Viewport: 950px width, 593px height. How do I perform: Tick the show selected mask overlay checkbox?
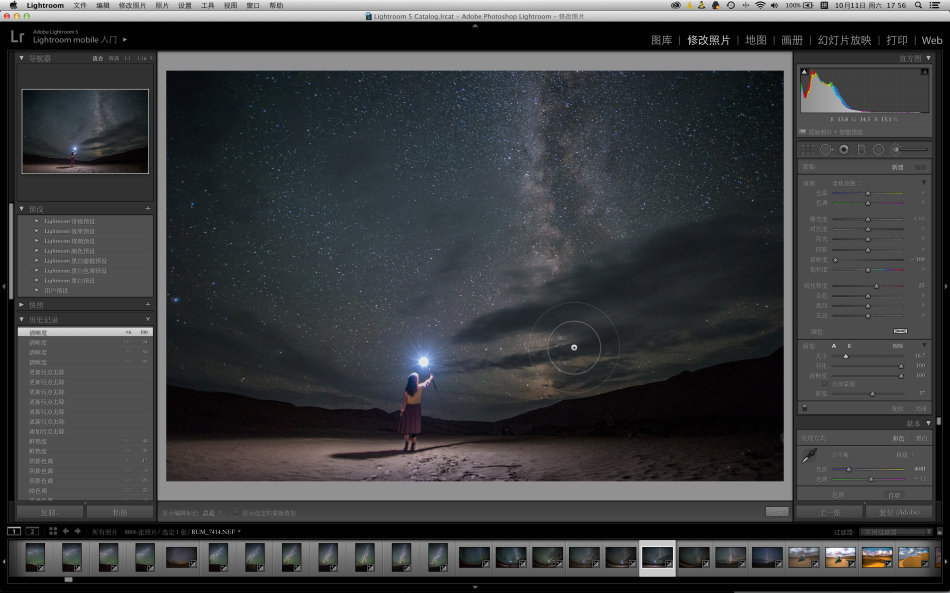pos(236,512)
